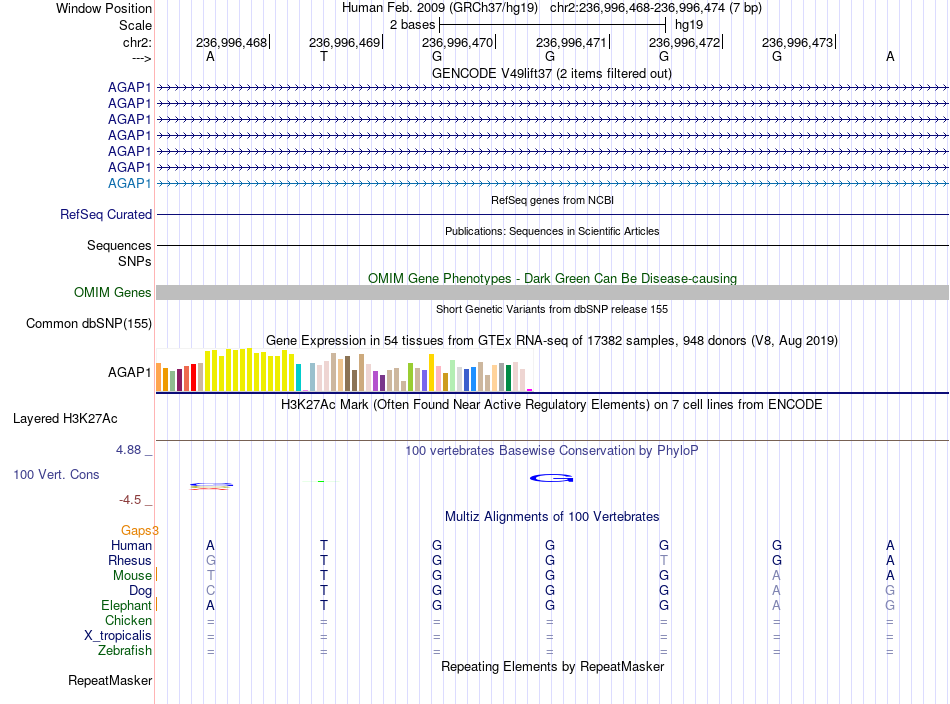Select the chr2: ruler label

point(137,42)
